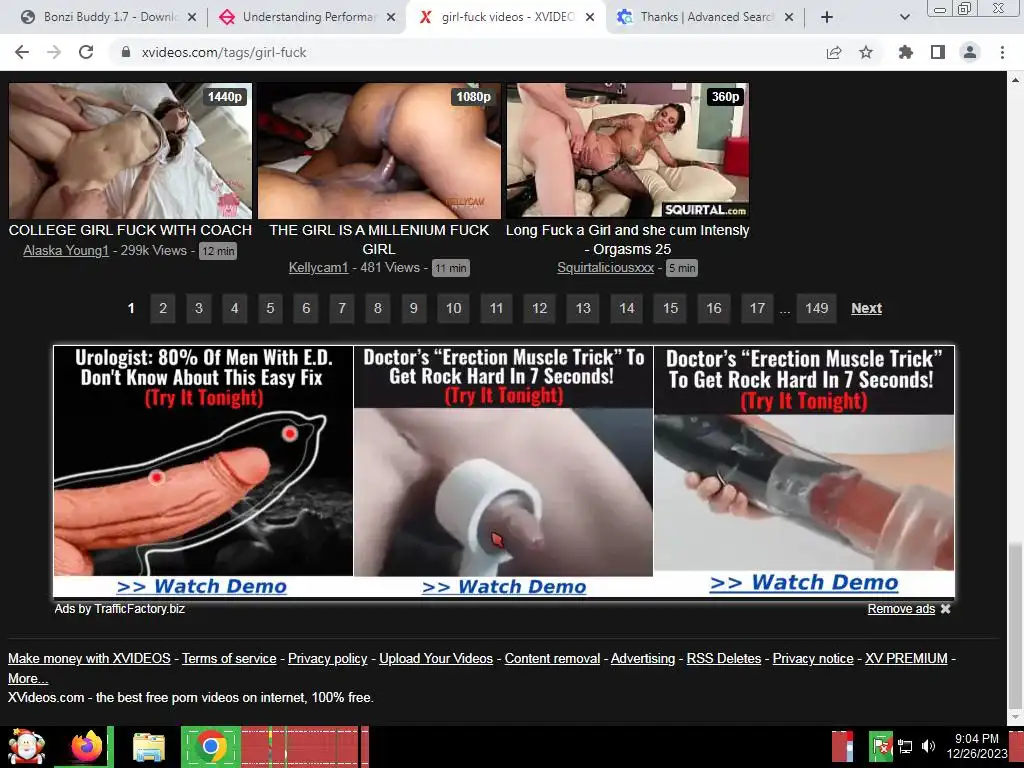The width and height of the screenshot is (1024, 768).
Task: Jump to last page 149
Action: (x=816, y=308)
